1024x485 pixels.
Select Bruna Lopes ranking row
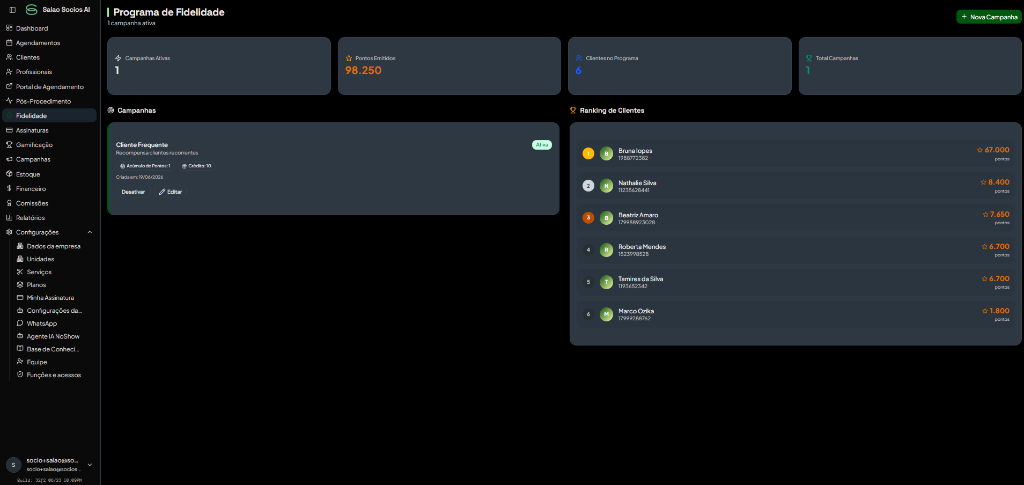[x=795, y=154]
